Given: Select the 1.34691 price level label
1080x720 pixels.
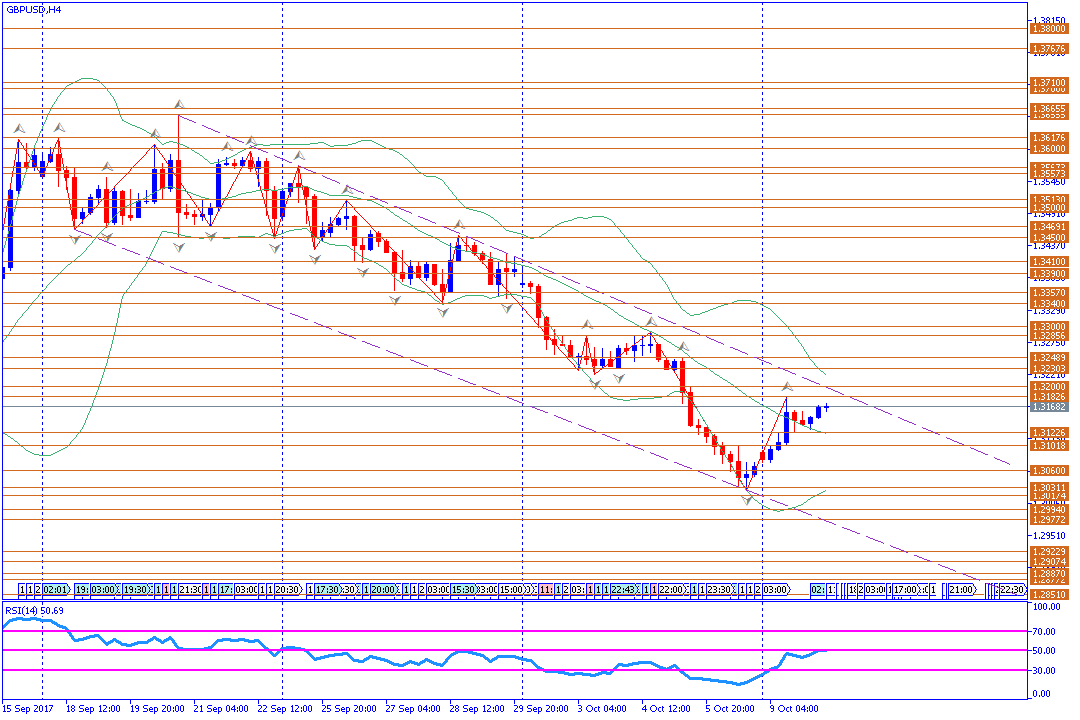Looking at the screenshot, I should point(1049,226).
